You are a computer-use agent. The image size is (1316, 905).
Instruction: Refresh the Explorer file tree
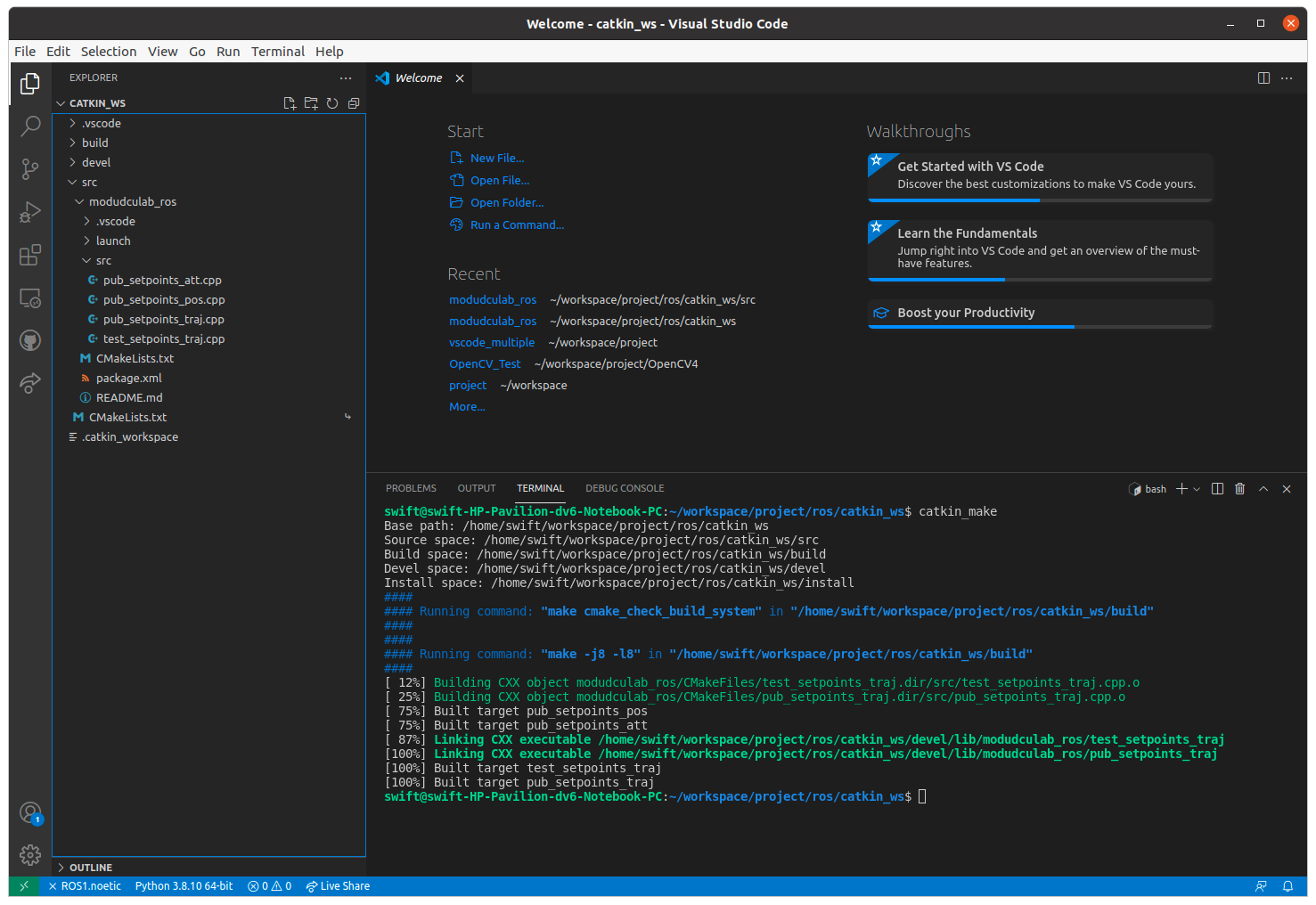pos(332,103)
